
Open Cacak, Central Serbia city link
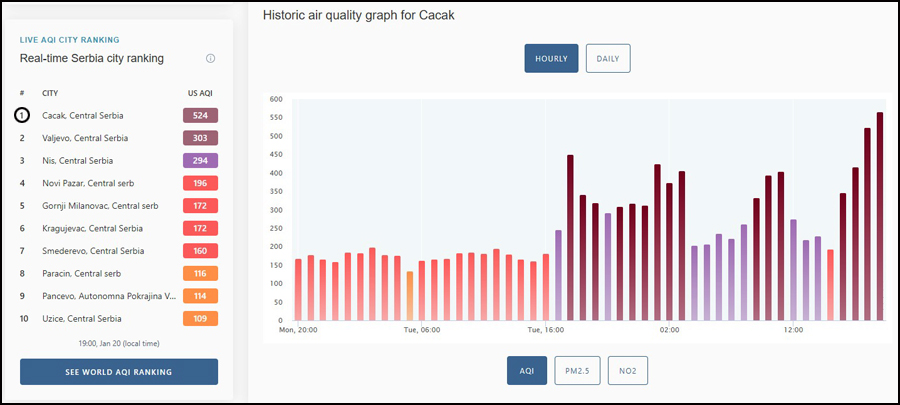(x=83, y=116)
